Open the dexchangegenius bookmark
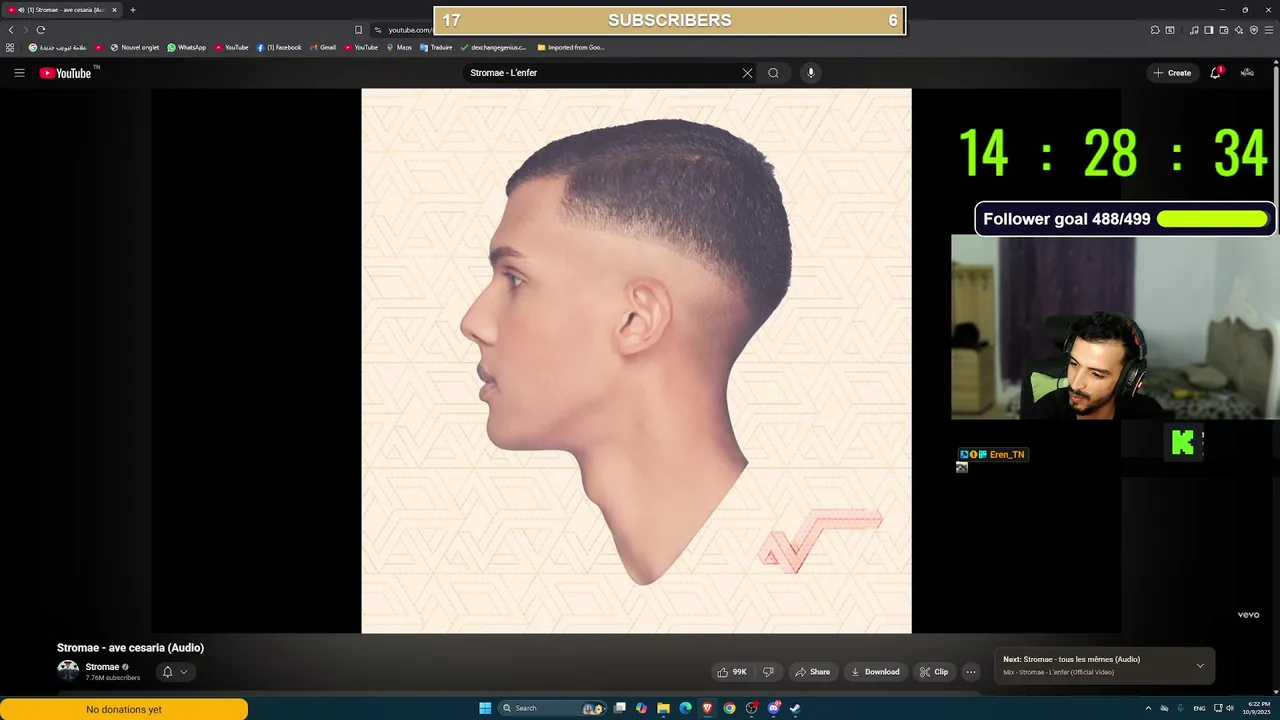The width and height of the screenshot is (1280, 720). coord(493,47)
